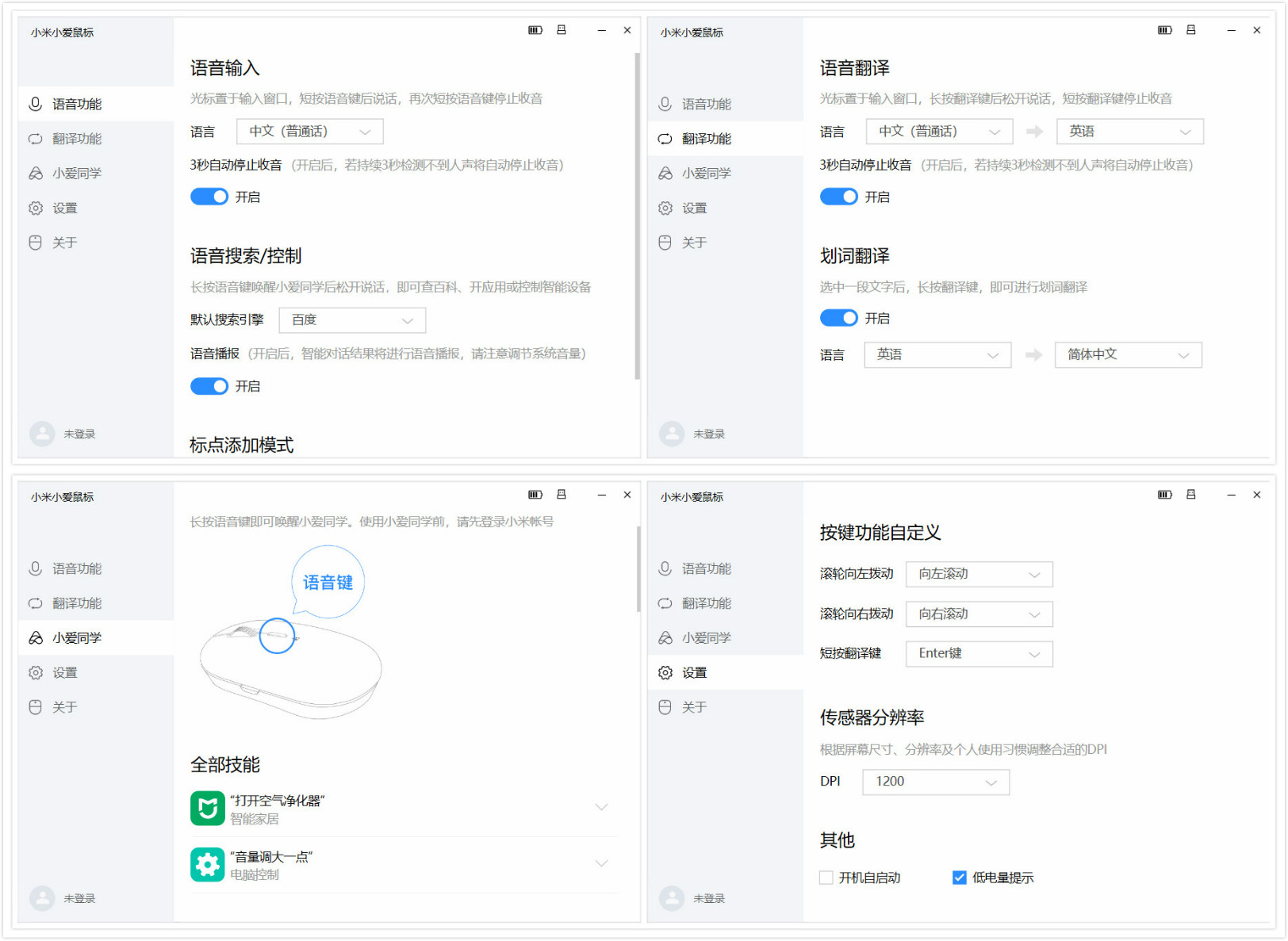Open 滚轮向右拨动 dropdown
This screenshot has width=1288, height=941.
[979, 614]
